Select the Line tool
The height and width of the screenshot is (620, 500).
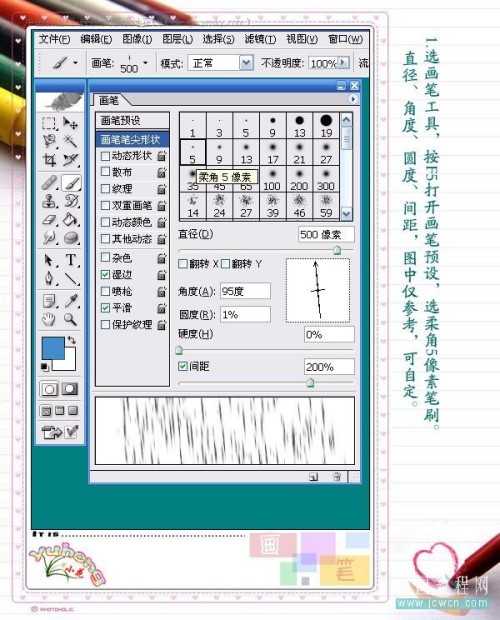(71, 279)
